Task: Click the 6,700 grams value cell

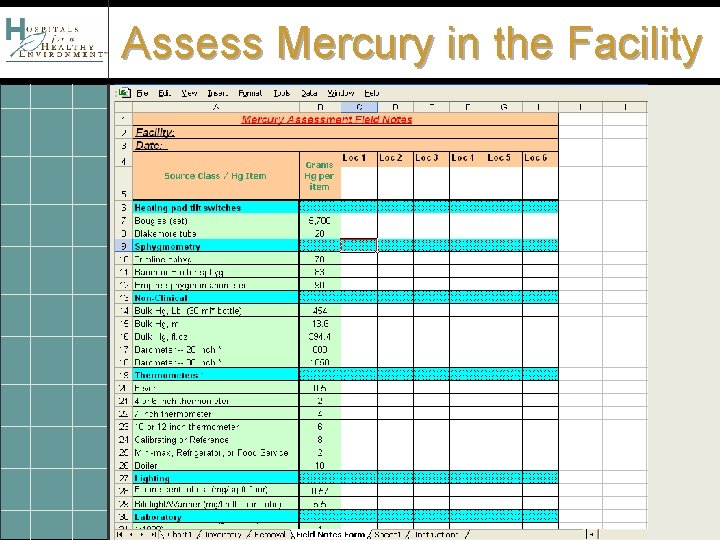Action: point(320,220)
